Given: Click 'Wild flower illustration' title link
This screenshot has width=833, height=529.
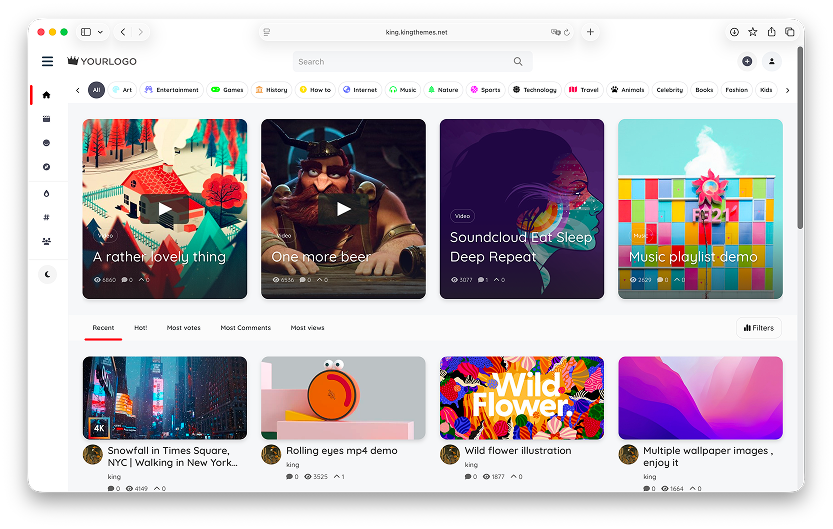Looking at the screenshot, I should (518, 450).
